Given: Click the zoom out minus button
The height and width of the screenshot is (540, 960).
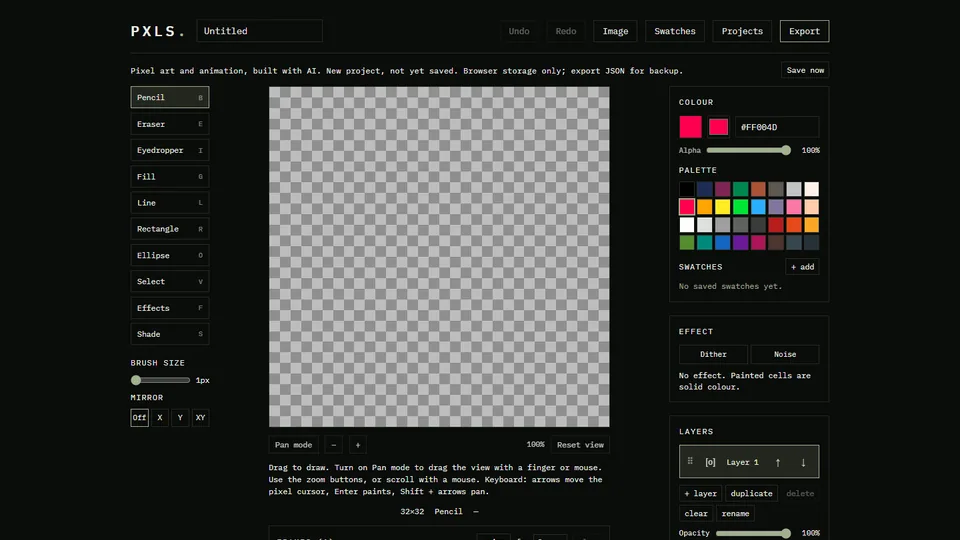Looking at the screenshot, I should click(334, 445).
